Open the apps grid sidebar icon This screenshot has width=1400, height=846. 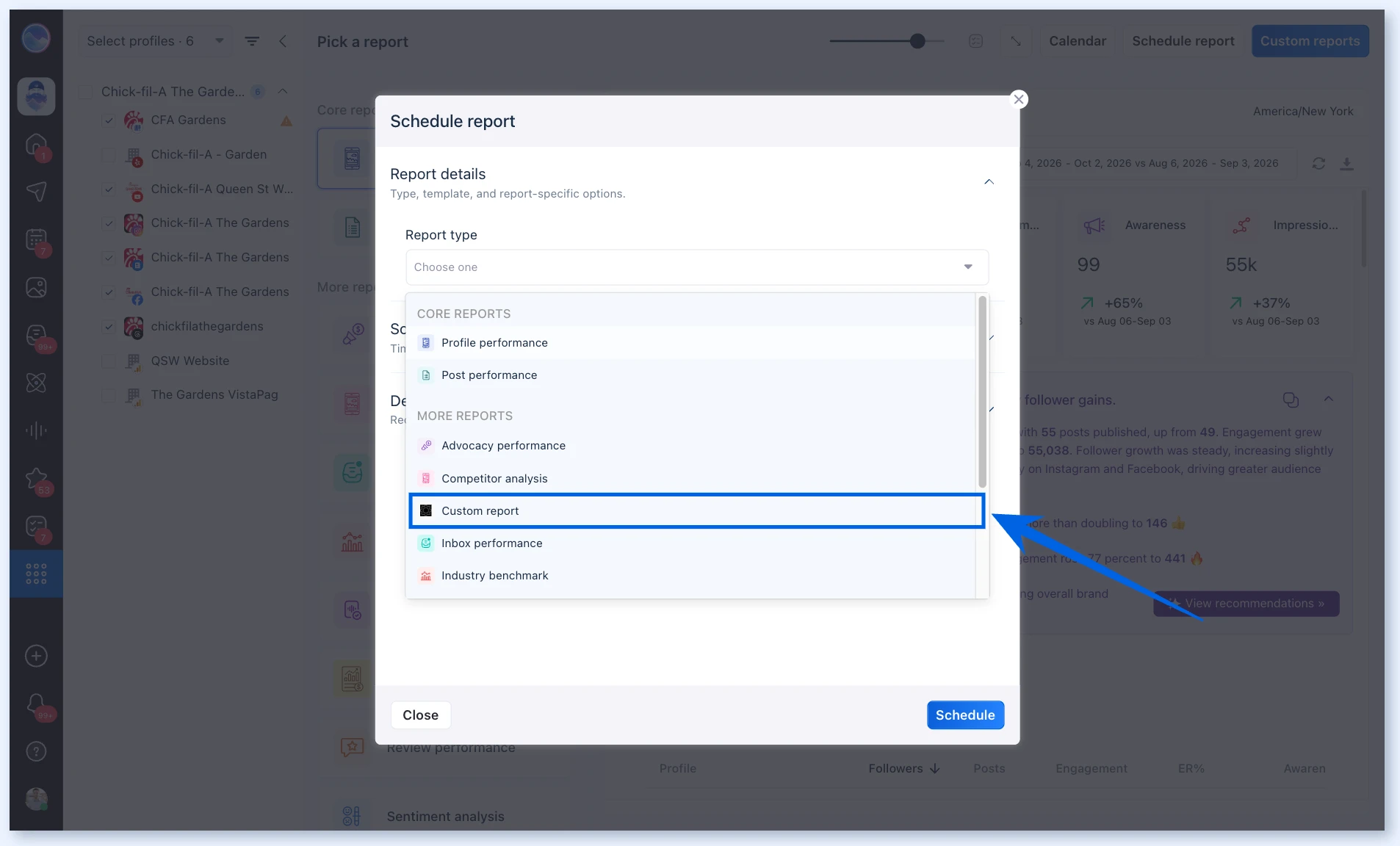(36, 574)
